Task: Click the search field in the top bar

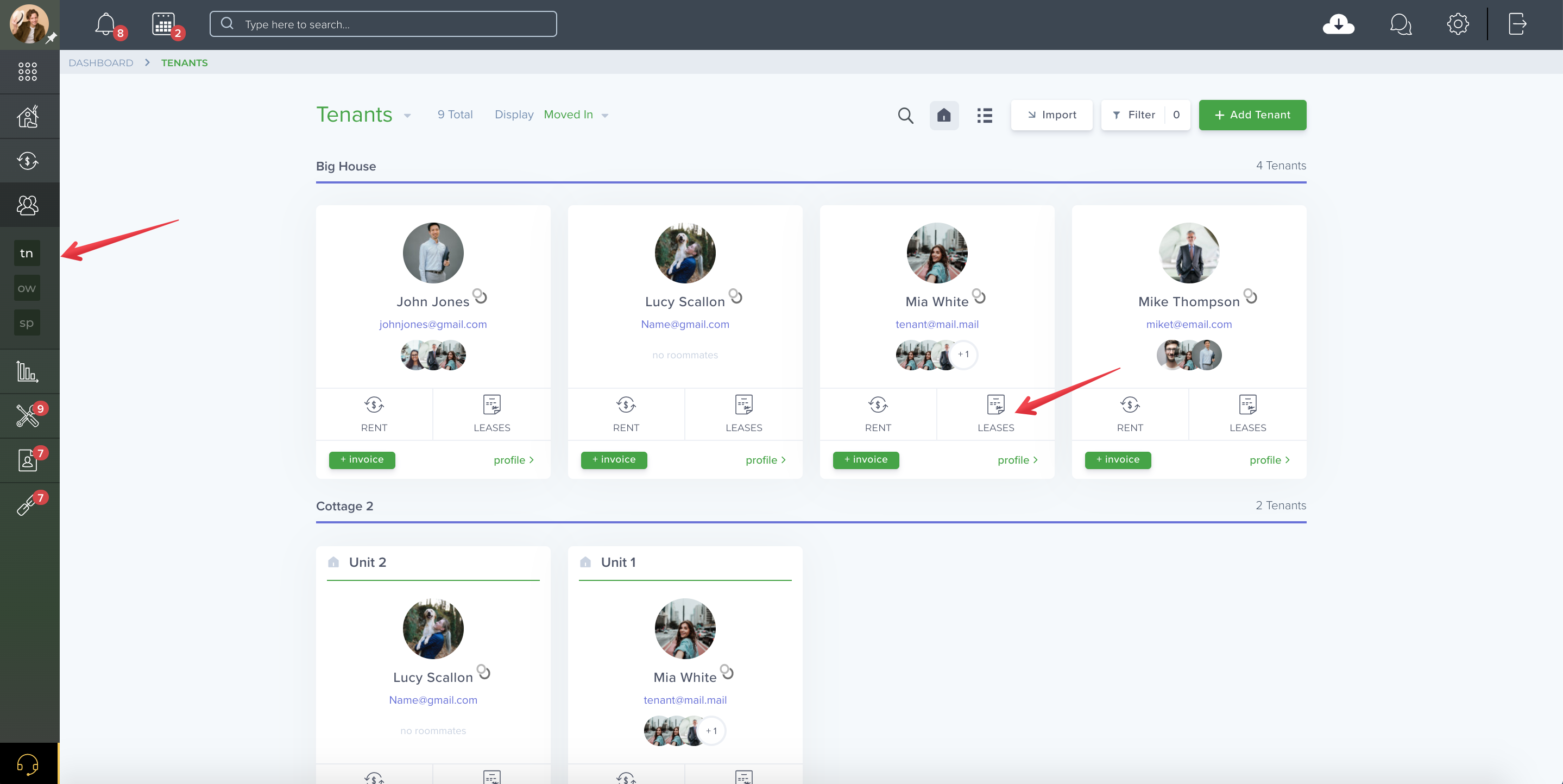Action: click(x=383, y=24)
